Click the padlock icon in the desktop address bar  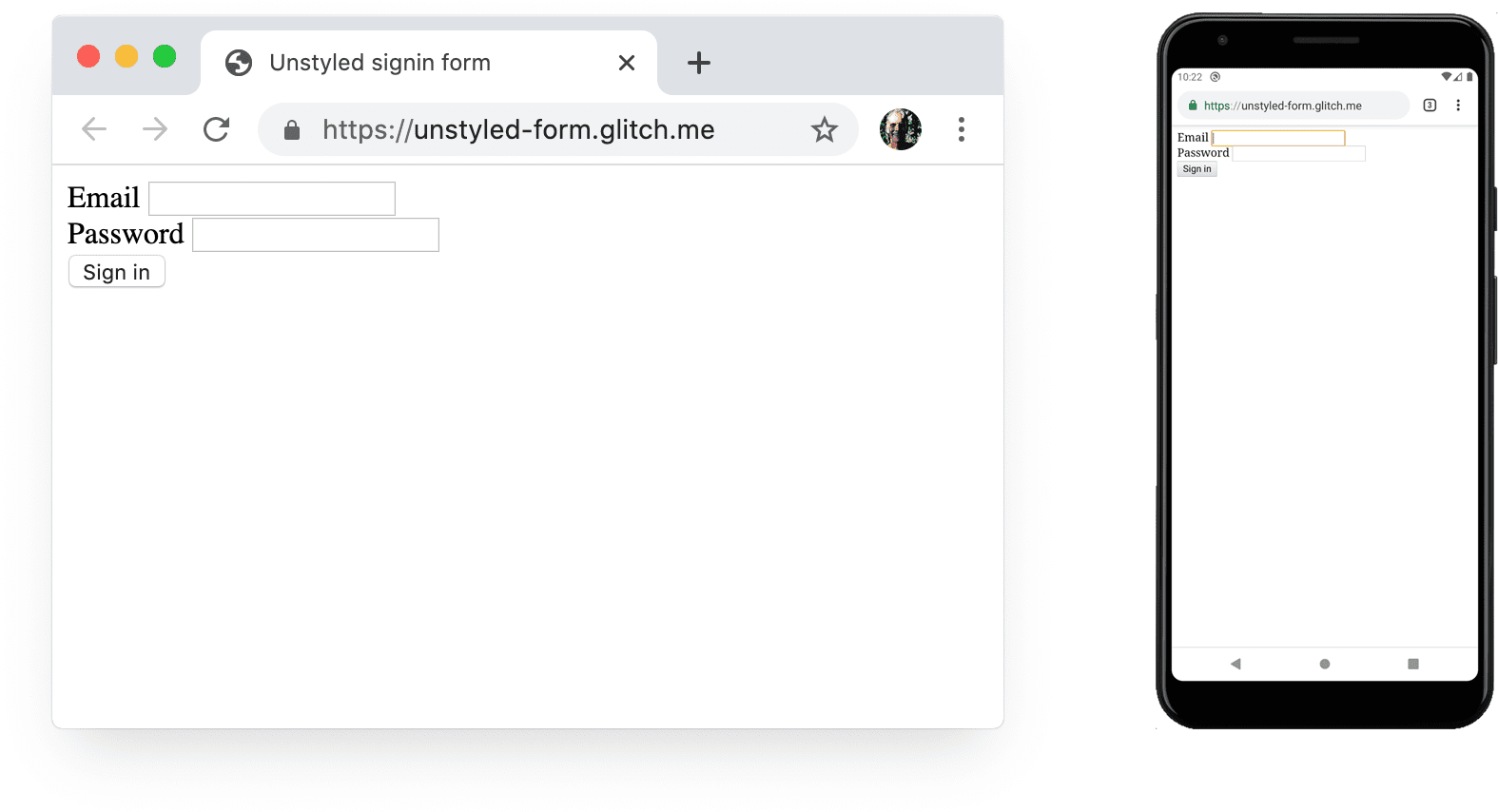(291, 129)
